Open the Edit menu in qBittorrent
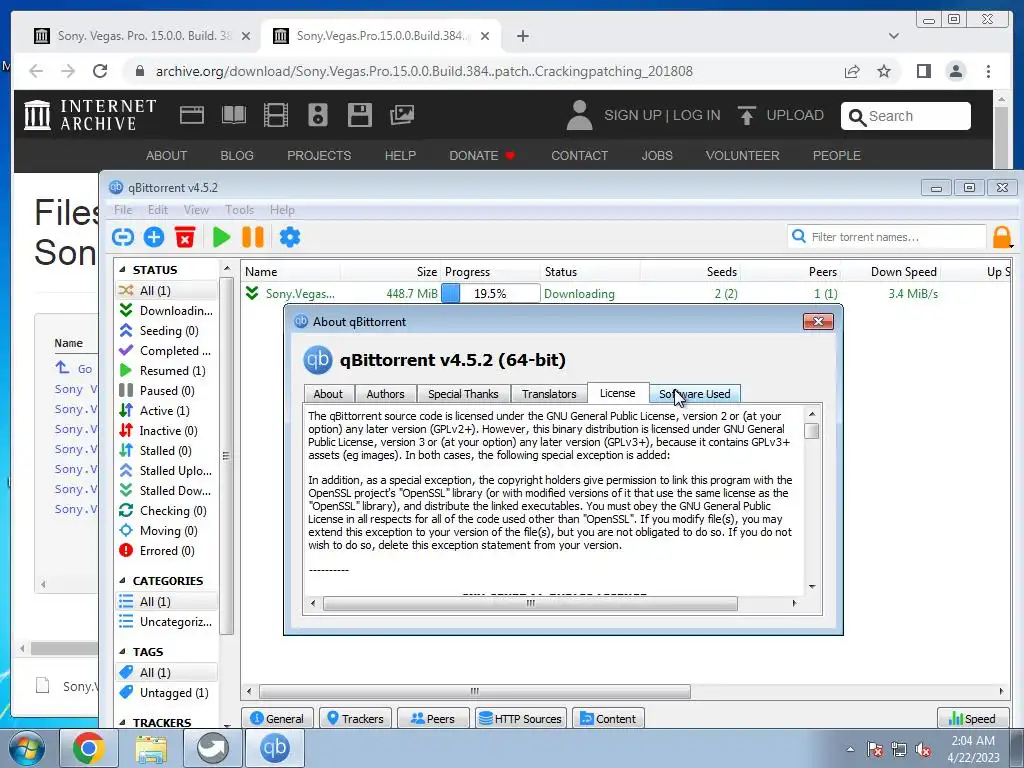Viewport: 1024px width, 768px height. coord(157,210)
